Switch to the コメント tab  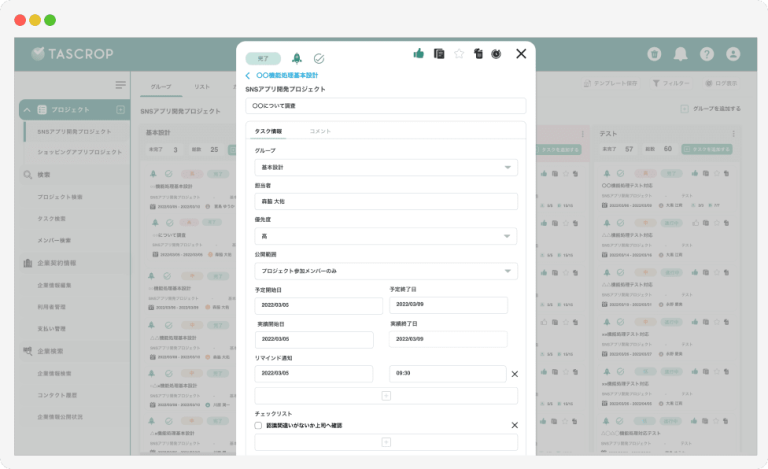pyautogui.click(x=320, y=131)
